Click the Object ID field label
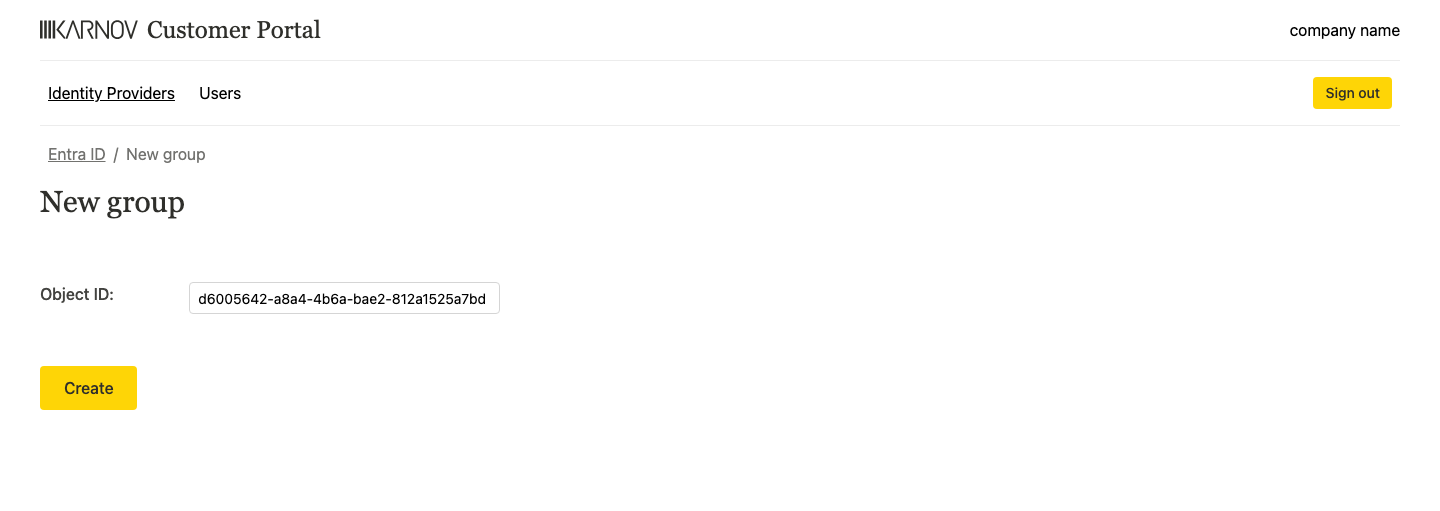1440x511 pixels. pos(77,294)
